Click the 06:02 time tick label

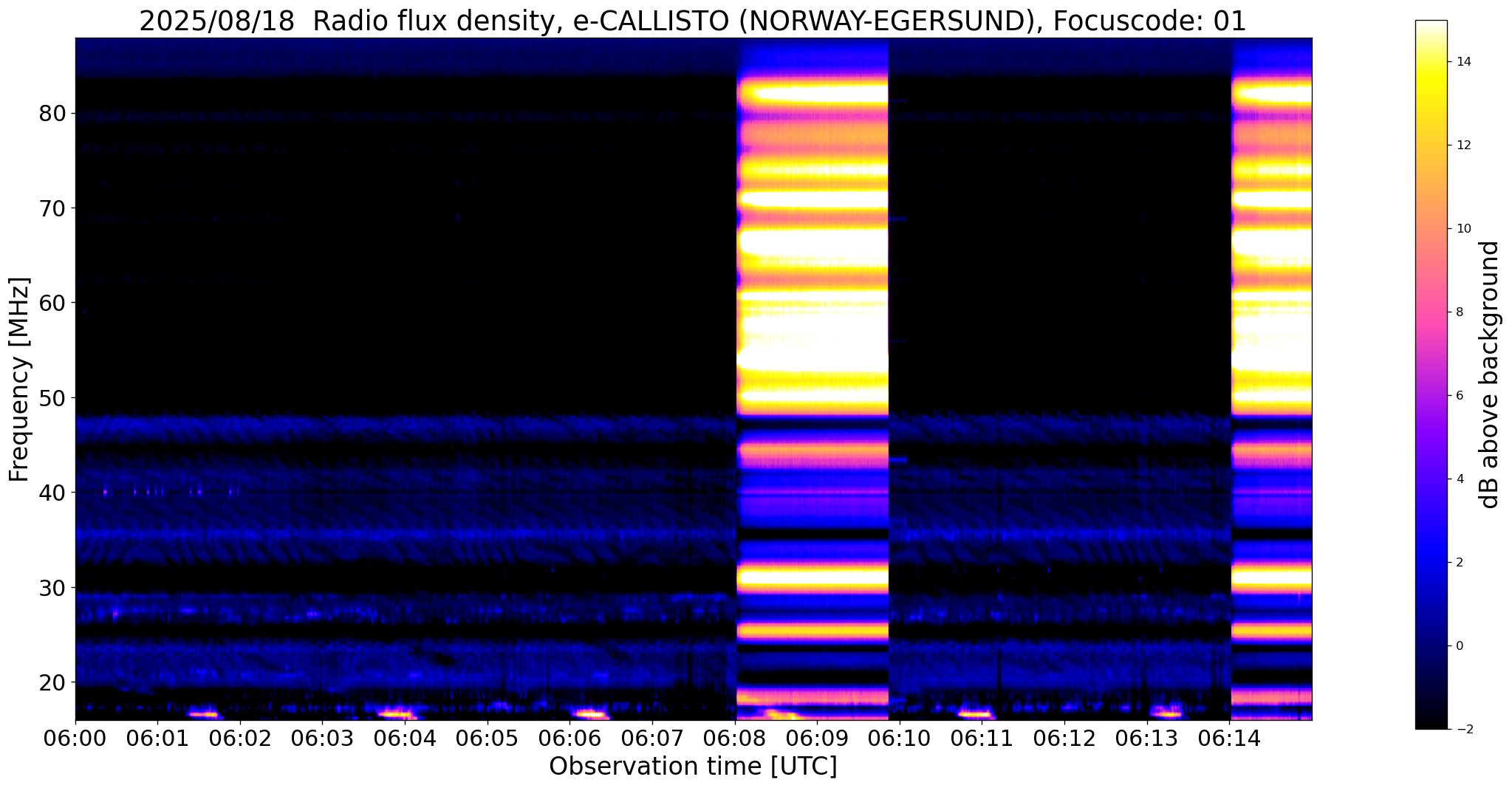point(240,739)
